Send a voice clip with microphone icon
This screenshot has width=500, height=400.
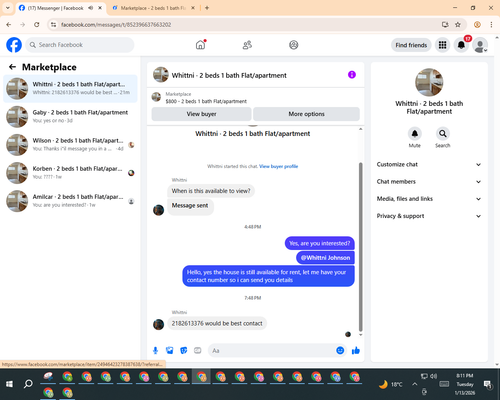coord(155,350)
